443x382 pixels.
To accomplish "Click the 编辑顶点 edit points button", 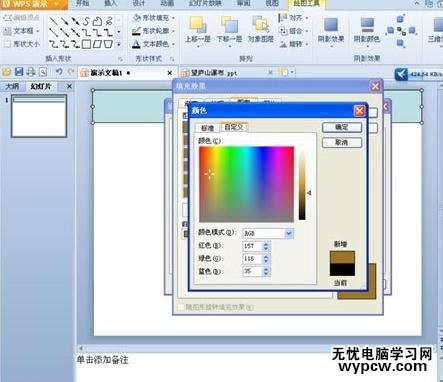I will tap(21, 18).
